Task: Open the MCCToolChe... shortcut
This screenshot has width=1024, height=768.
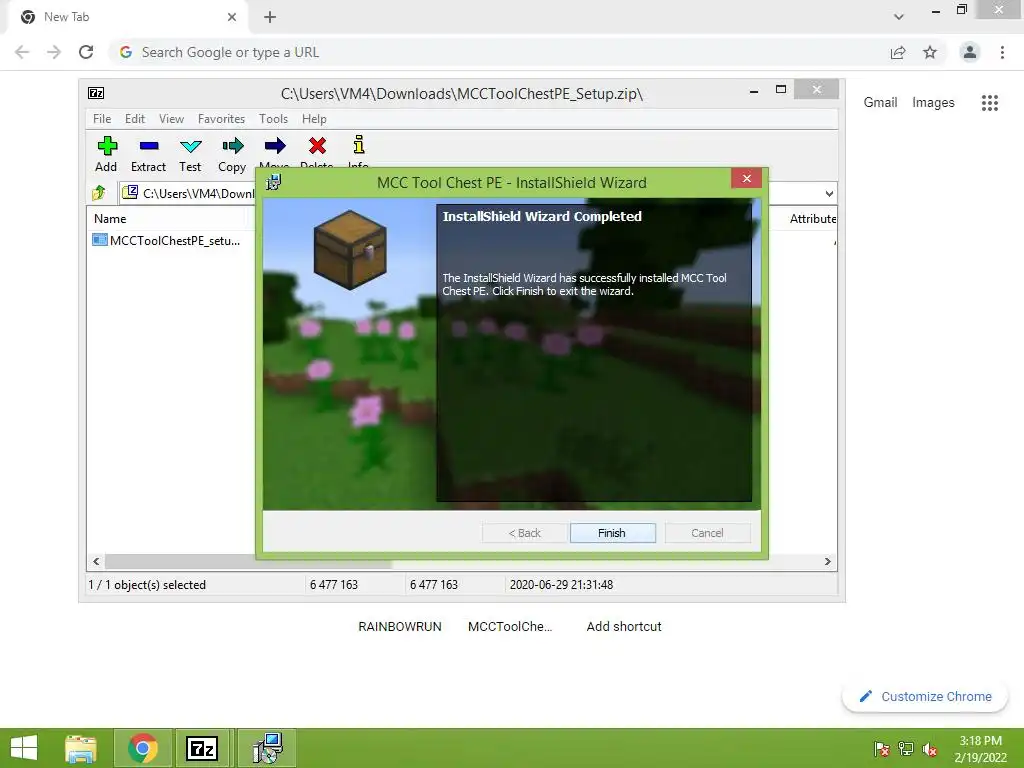Action: (510, 626)
